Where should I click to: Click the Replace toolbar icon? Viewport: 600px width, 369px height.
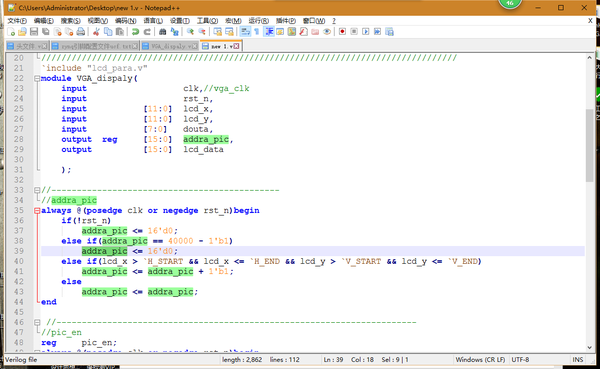click(174, 32)
